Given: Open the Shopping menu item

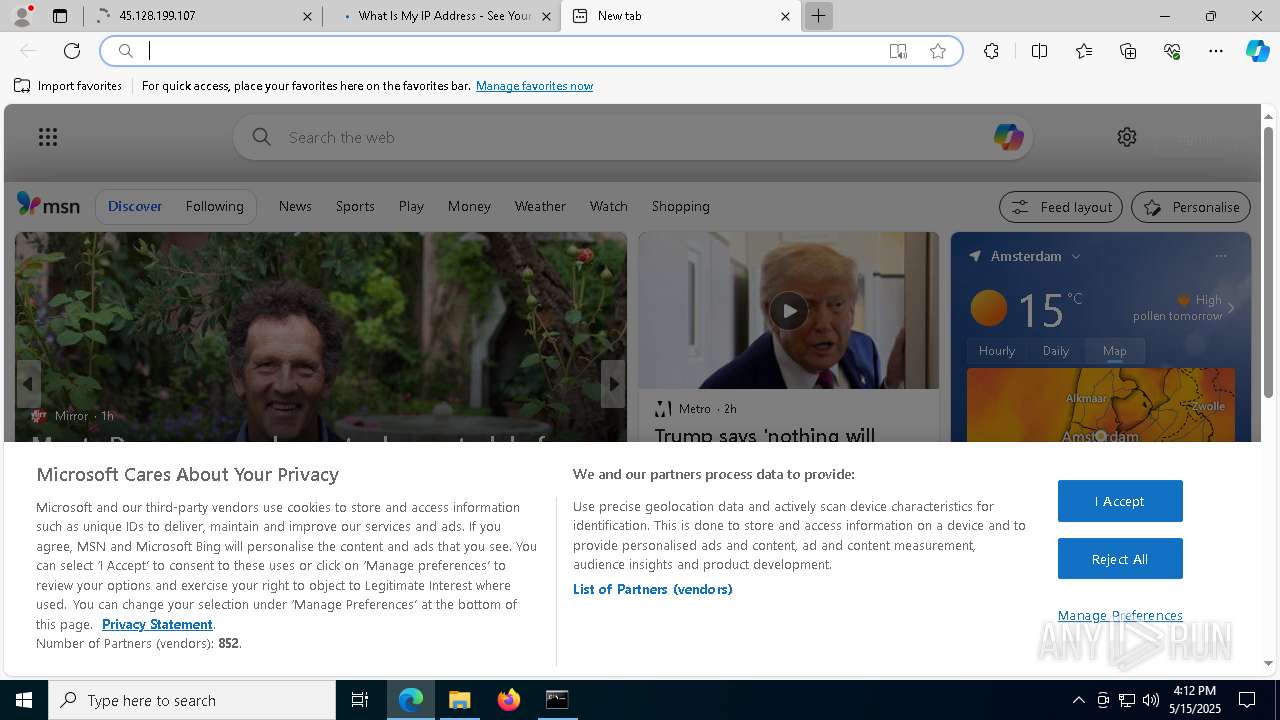Looking at the screenshot, I should 680,206.
